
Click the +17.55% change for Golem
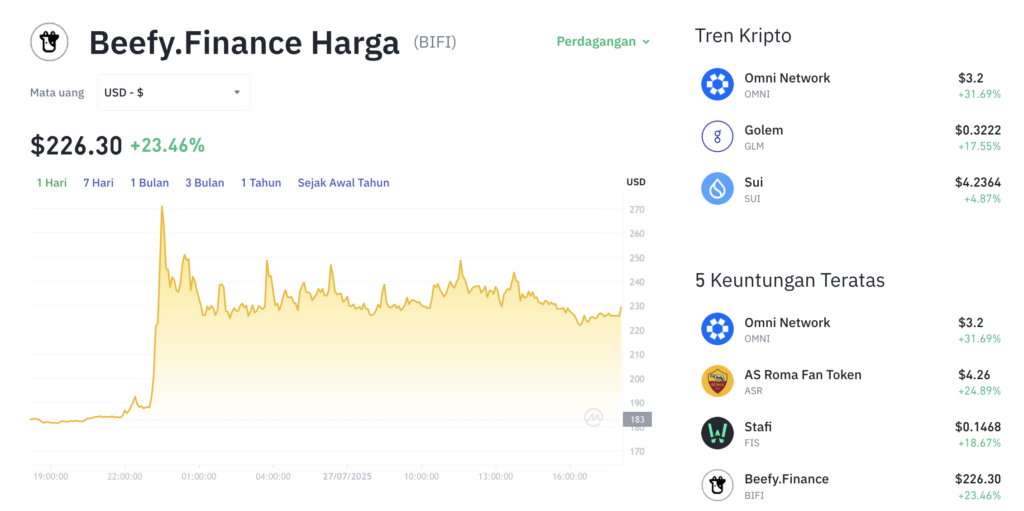coord(980,146)
